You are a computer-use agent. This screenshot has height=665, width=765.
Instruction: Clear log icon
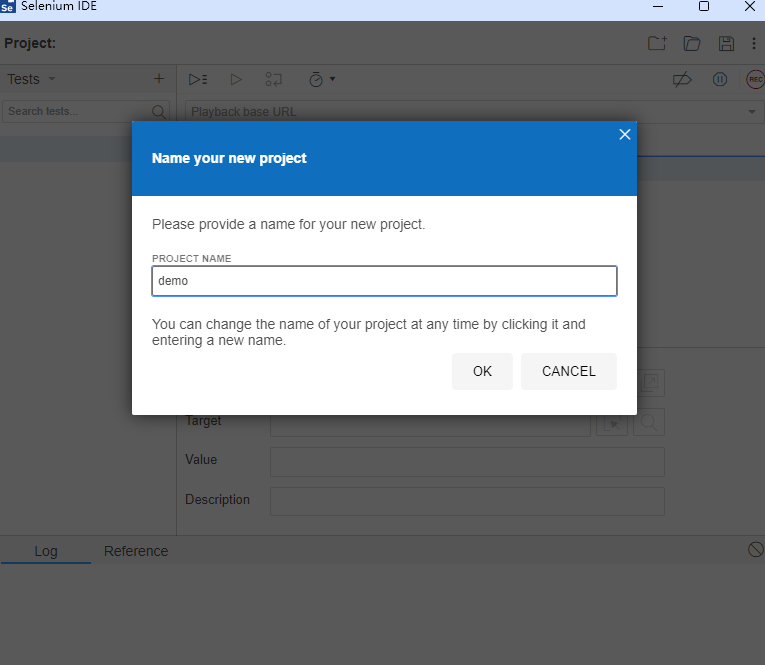coord(755,549)
